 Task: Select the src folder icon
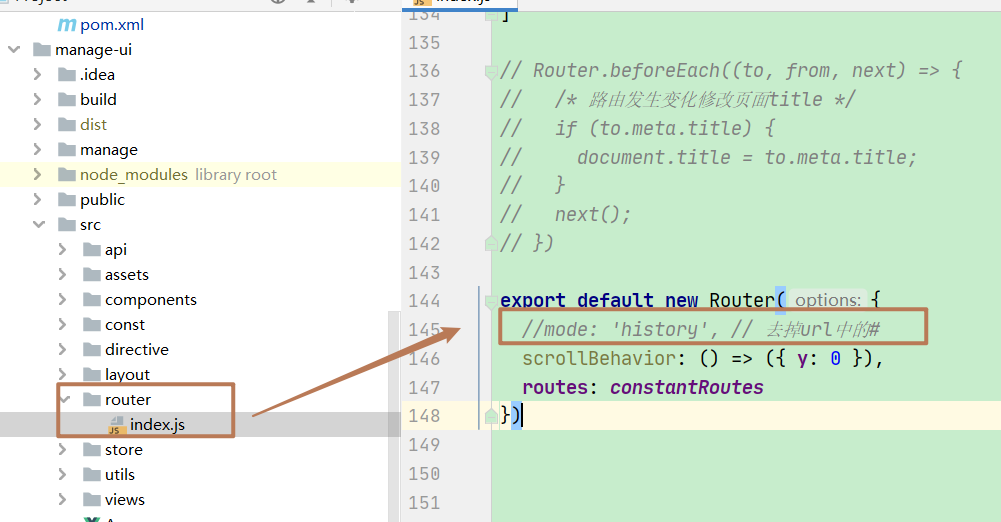[67, 225]
